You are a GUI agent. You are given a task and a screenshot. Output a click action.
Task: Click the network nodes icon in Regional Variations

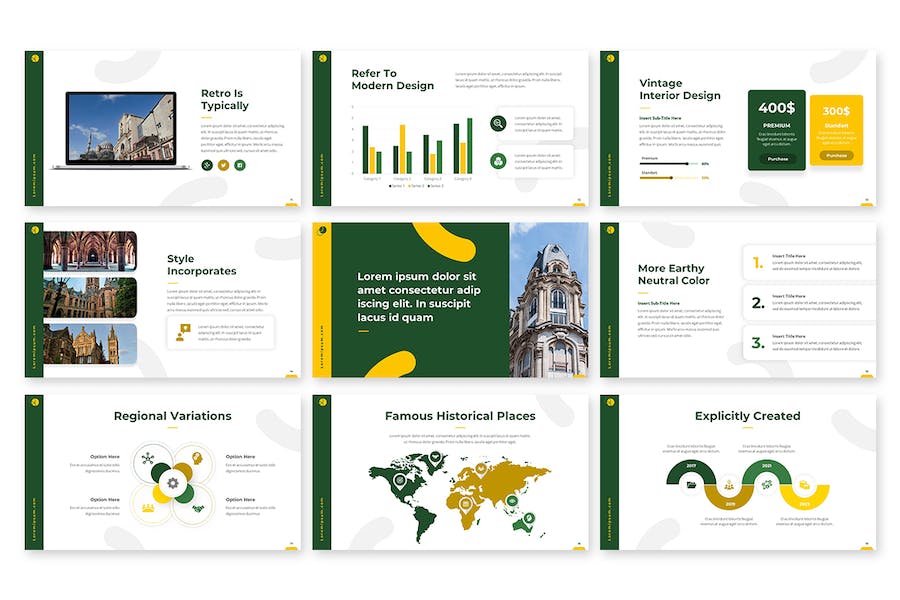tap(149, 459)
